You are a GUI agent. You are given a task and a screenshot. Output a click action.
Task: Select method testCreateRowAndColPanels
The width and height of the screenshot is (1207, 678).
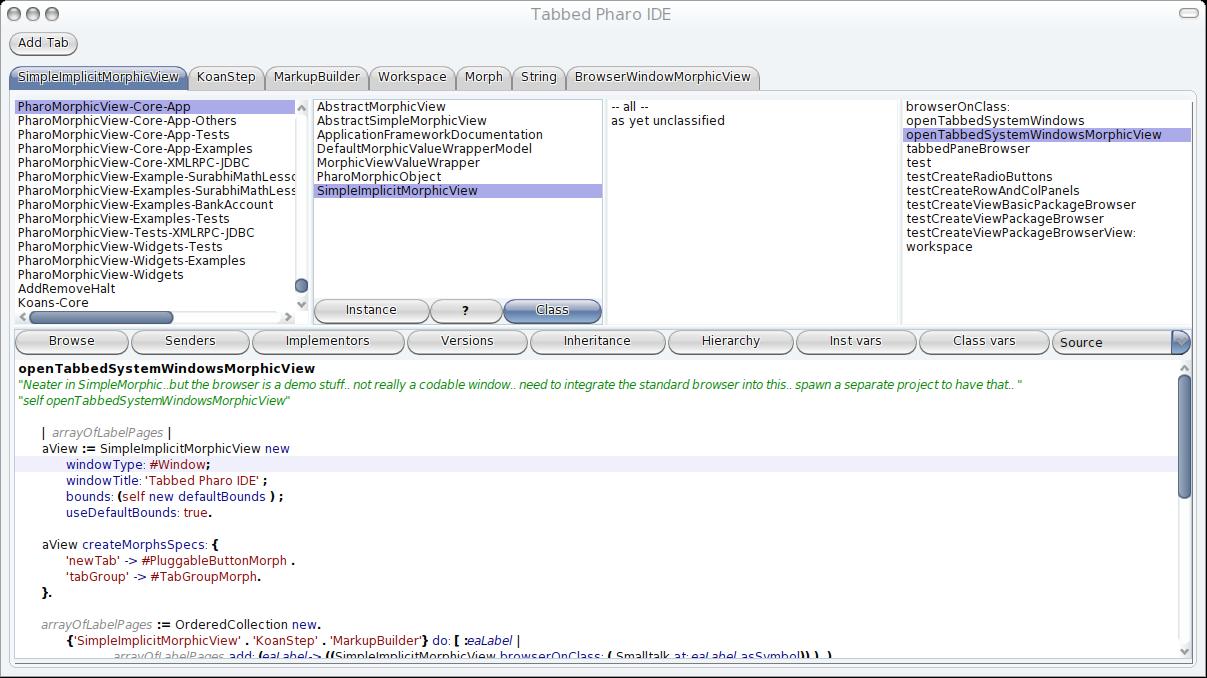1047,191
